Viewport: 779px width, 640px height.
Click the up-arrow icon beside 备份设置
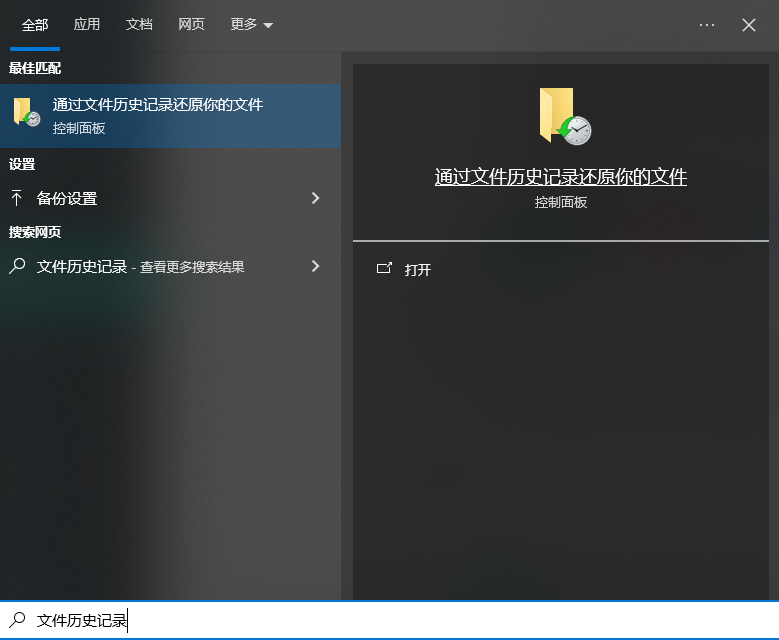[x=17, y=198]
